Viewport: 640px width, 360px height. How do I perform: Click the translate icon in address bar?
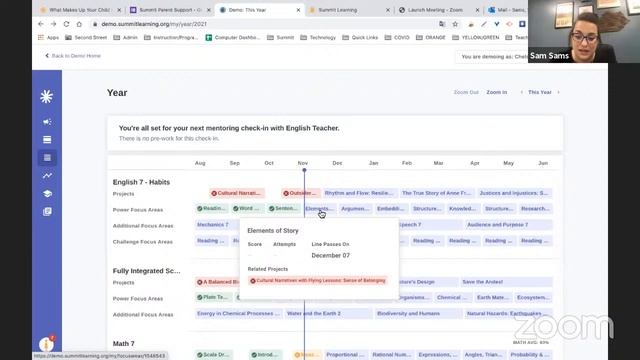[x=442, y=24]
